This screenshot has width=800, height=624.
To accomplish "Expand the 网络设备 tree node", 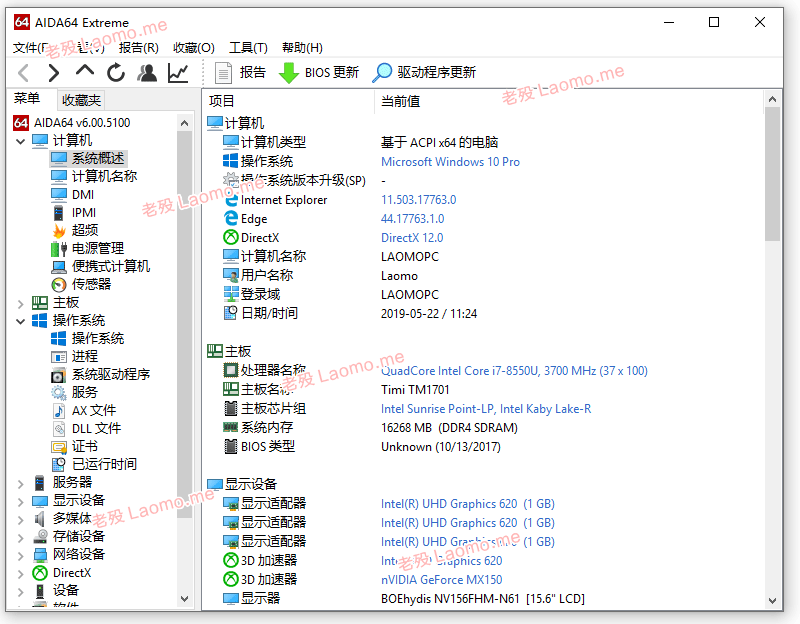I will coord(20,555).
